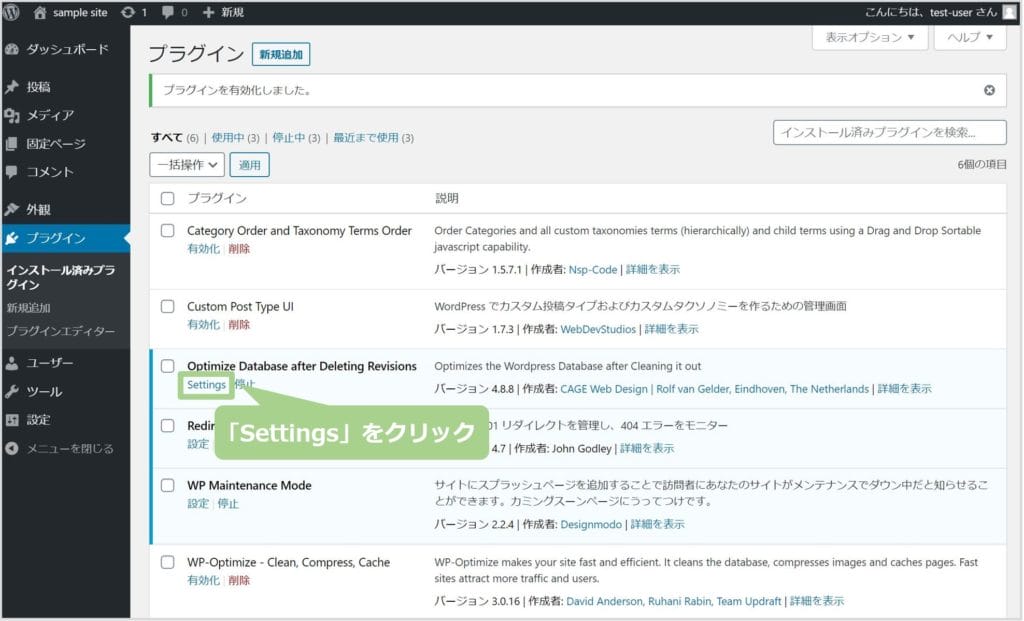Image resolution: width=1024 pixels, height=621 pixels.
Task: Dismiss the plugin activated notice
Action: (989, 90)
